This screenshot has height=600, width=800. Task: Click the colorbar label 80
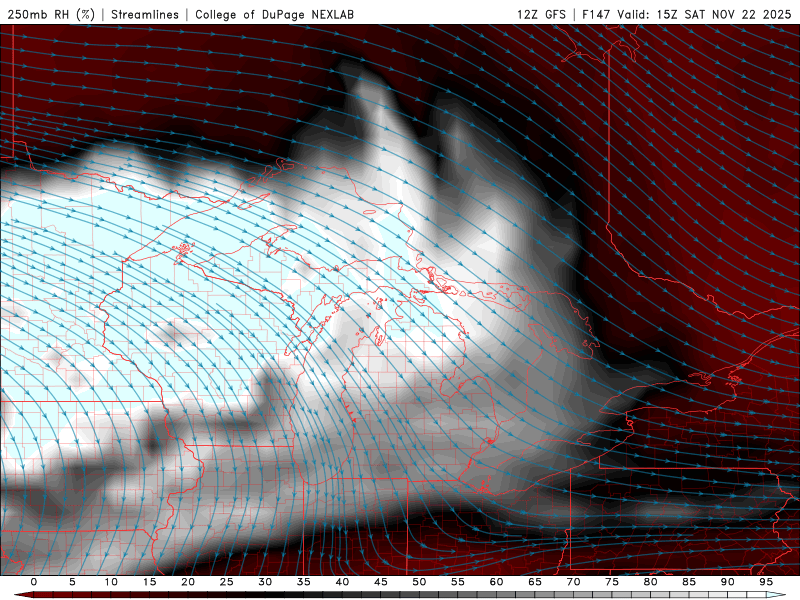pos(650,582)
